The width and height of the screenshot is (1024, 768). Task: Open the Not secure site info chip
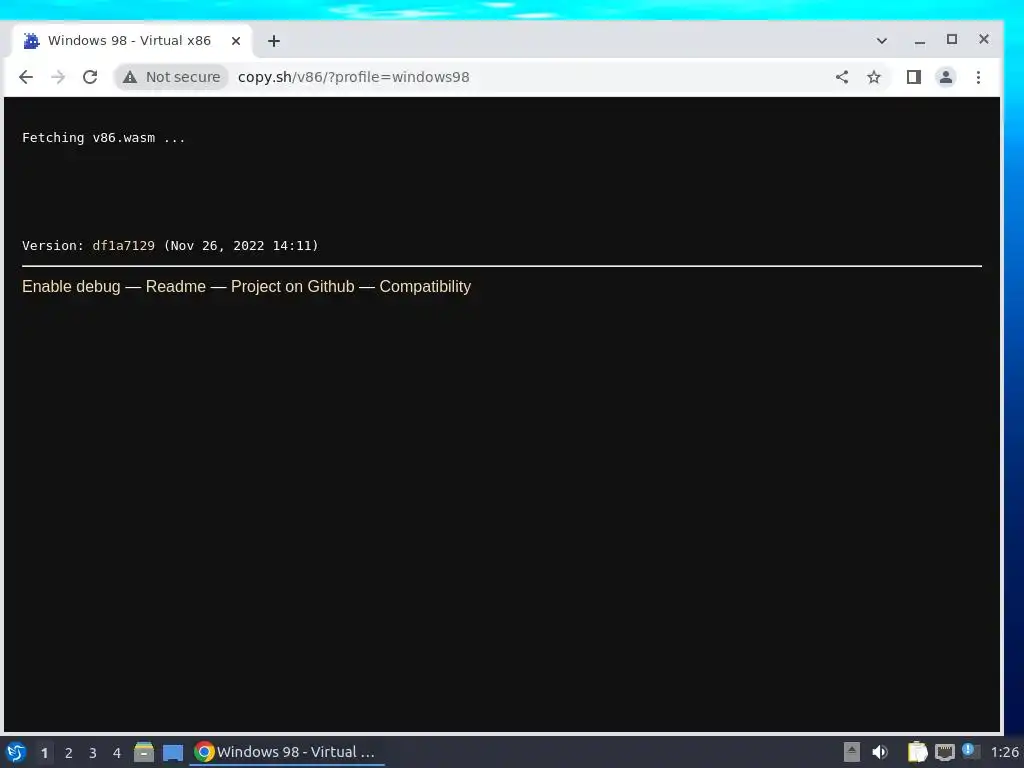pyautogui.click(x=172, y=77)
